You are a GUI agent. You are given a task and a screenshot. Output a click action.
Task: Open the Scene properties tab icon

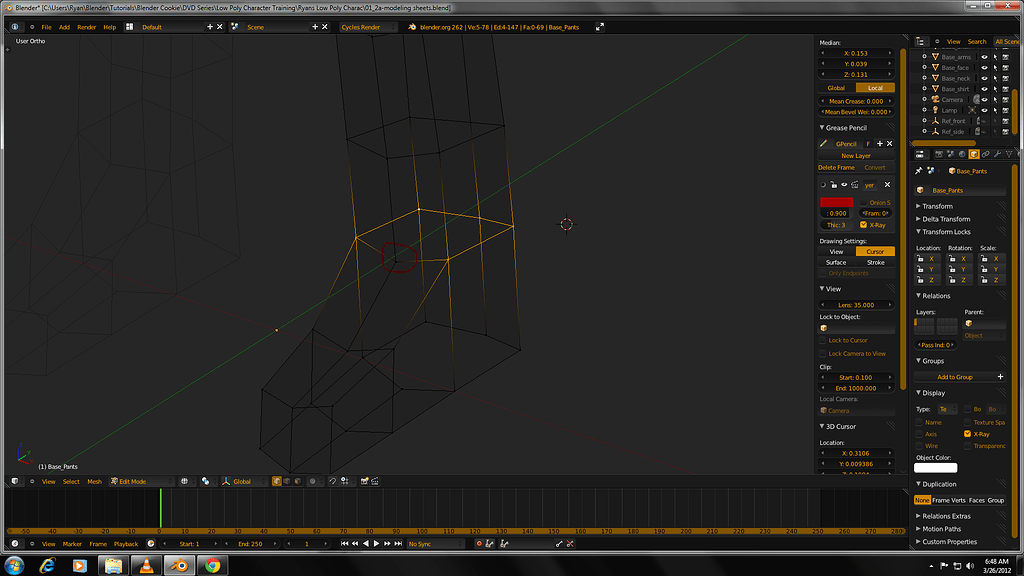(950, 154)
